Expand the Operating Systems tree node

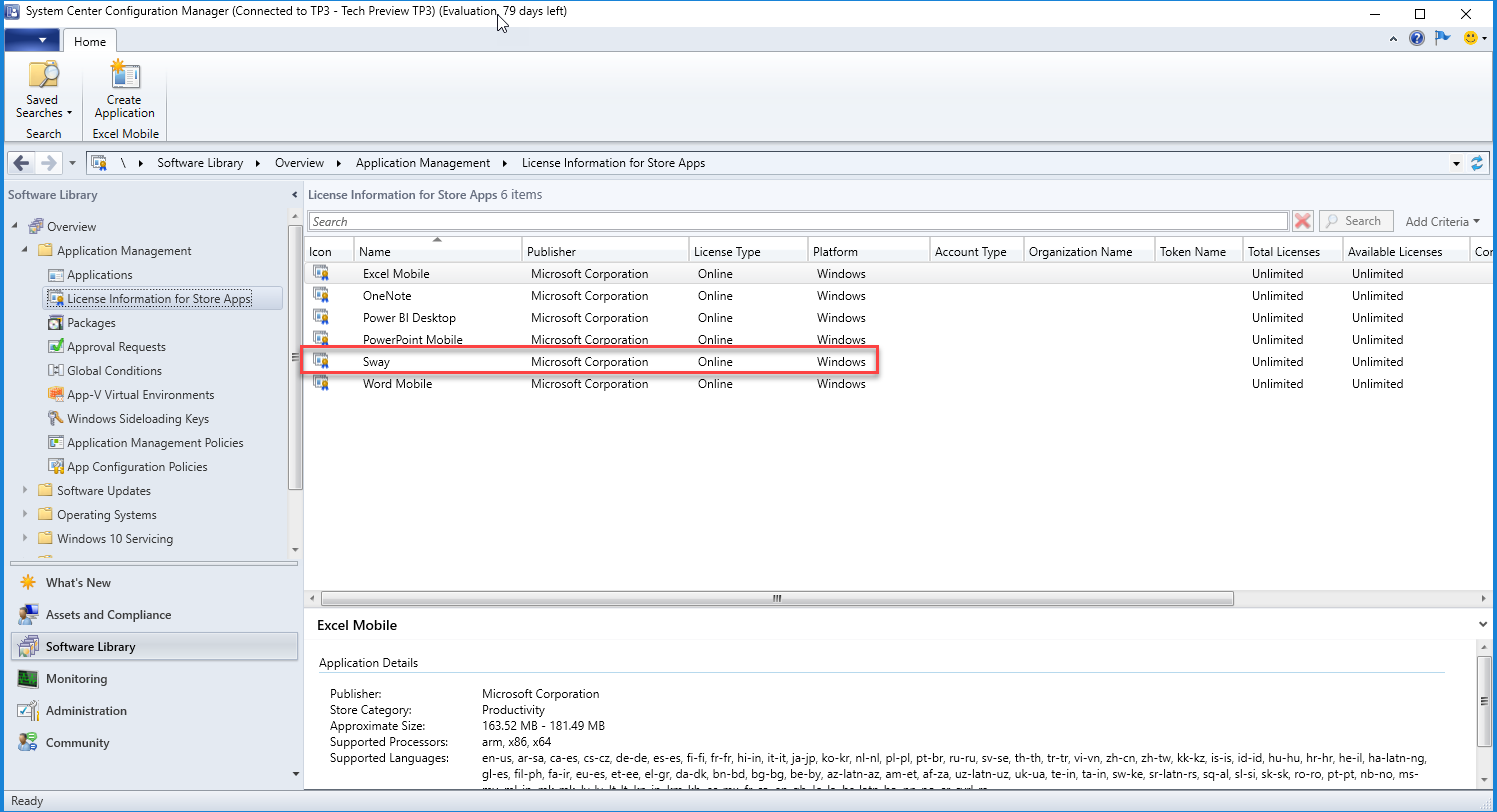[25, 515]
